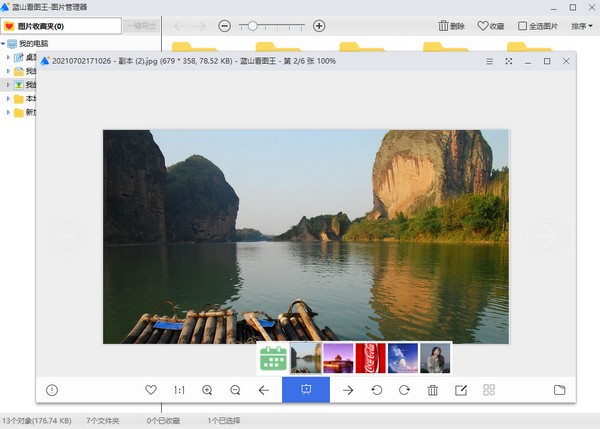Zoom in using the magnifier plus icon

pyautogui.click(x=207, y=390)
